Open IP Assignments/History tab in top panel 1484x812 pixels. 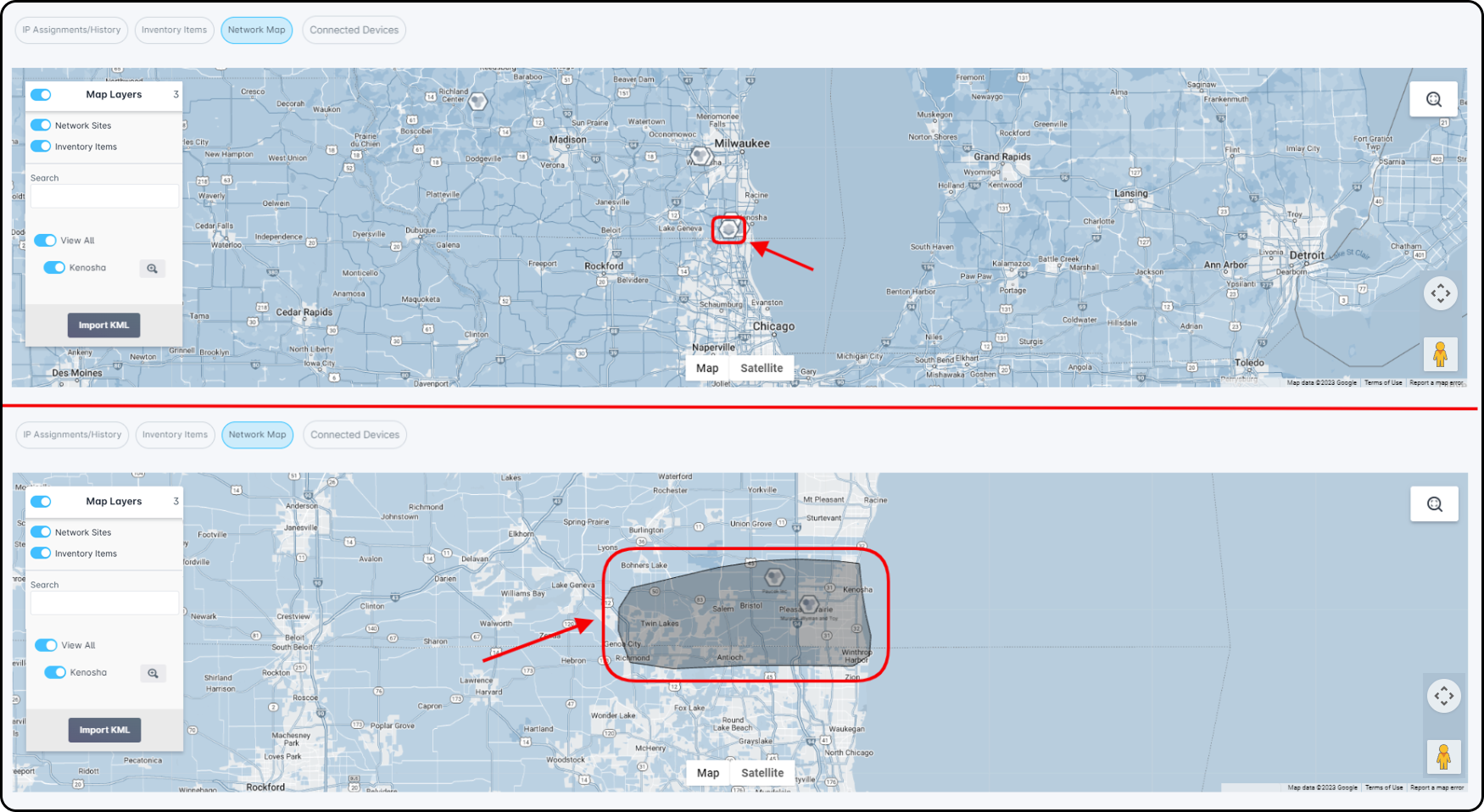pyautogui.click(x=72, y=30)
